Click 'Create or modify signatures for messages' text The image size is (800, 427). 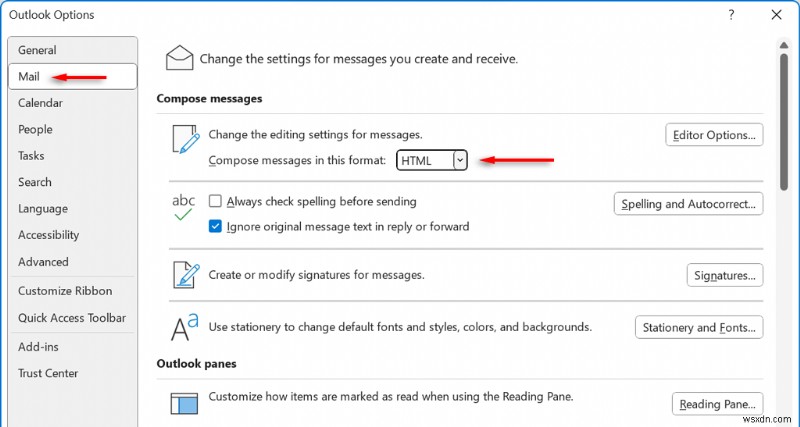pyautogui.click(x=317, y=275)
